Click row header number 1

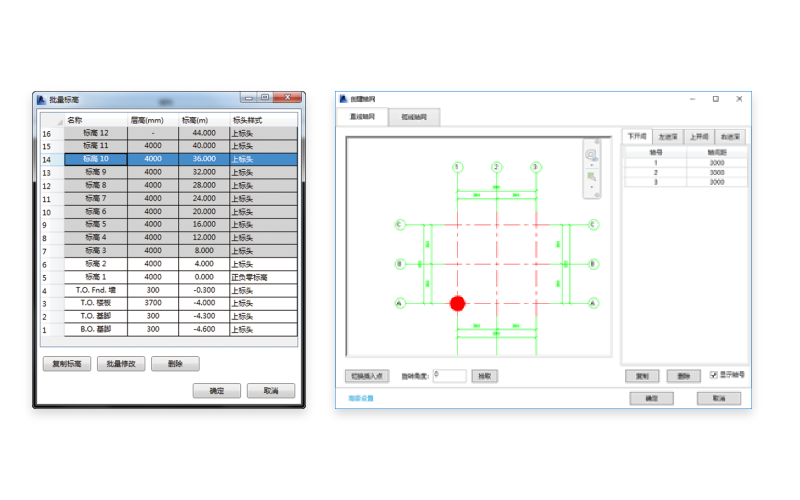[x=53, y=330]
